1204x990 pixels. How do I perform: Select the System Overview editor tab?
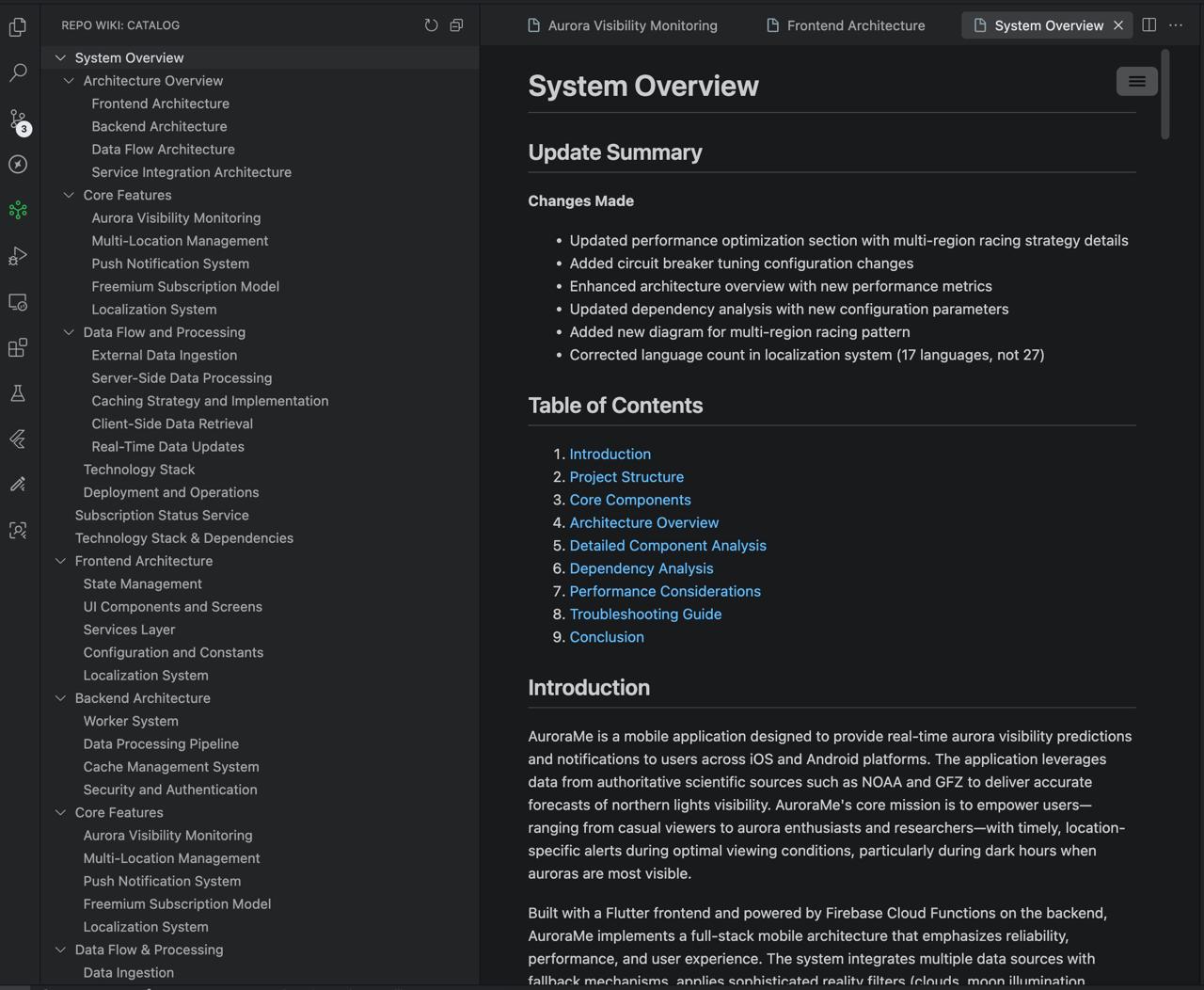click(x=1047, y=25)
